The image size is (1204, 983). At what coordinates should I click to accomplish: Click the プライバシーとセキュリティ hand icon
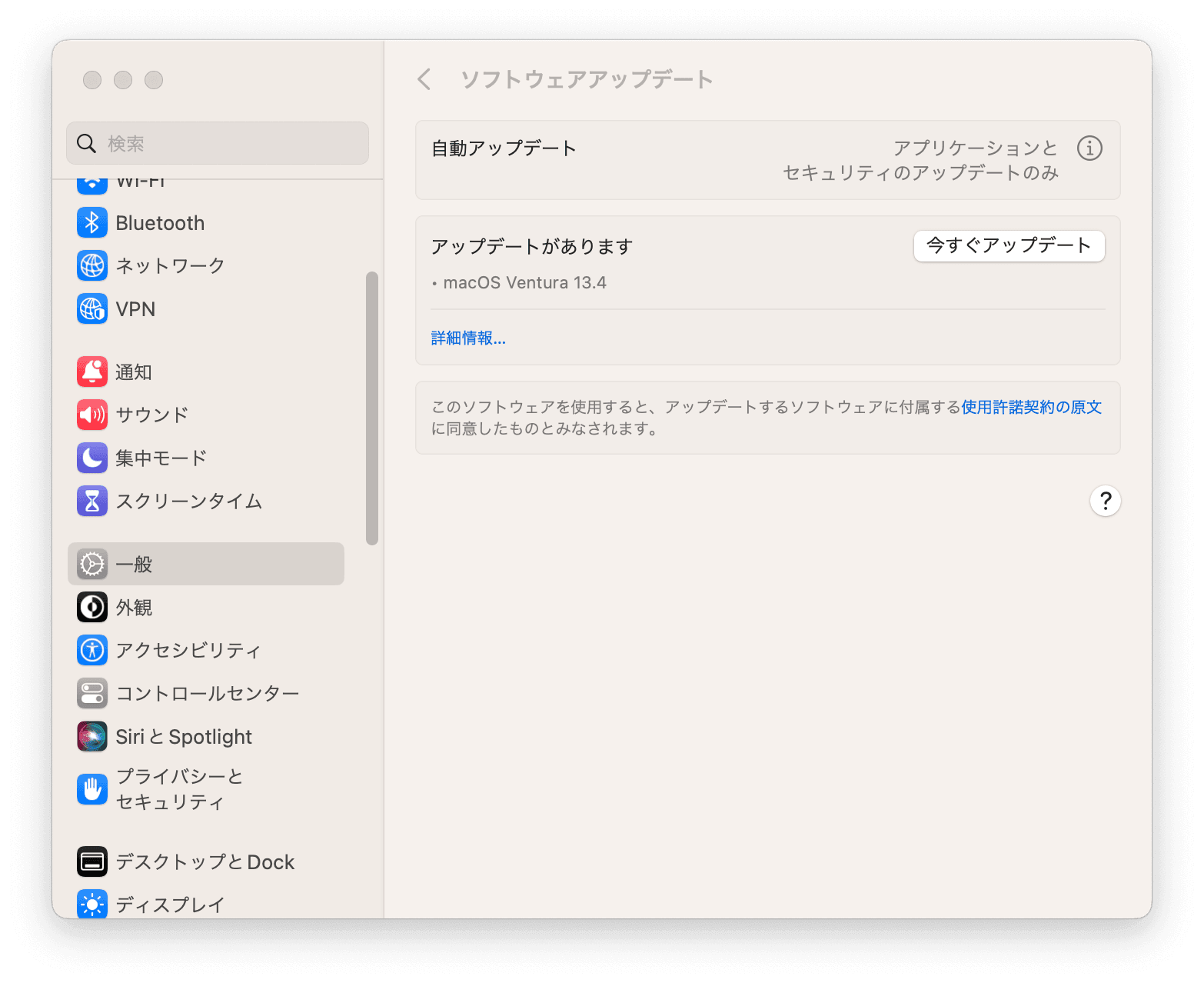point(92,789)
